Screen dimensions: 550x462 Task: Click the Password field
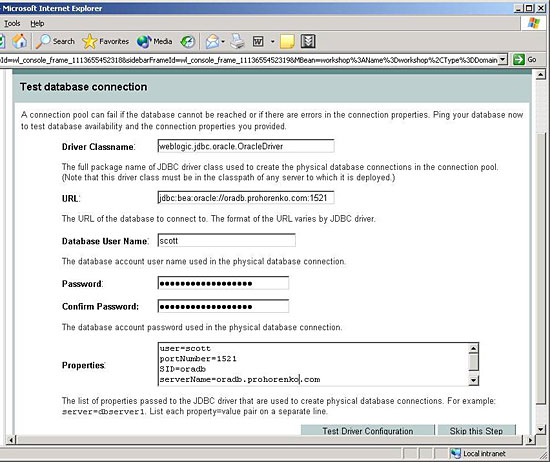[x=223, y=283]
